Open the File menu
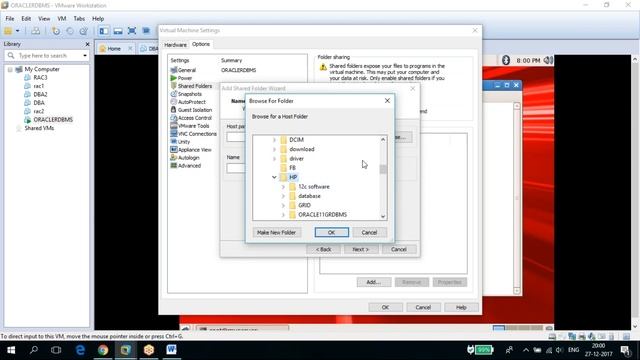640x360 pixels. [10, 19]
